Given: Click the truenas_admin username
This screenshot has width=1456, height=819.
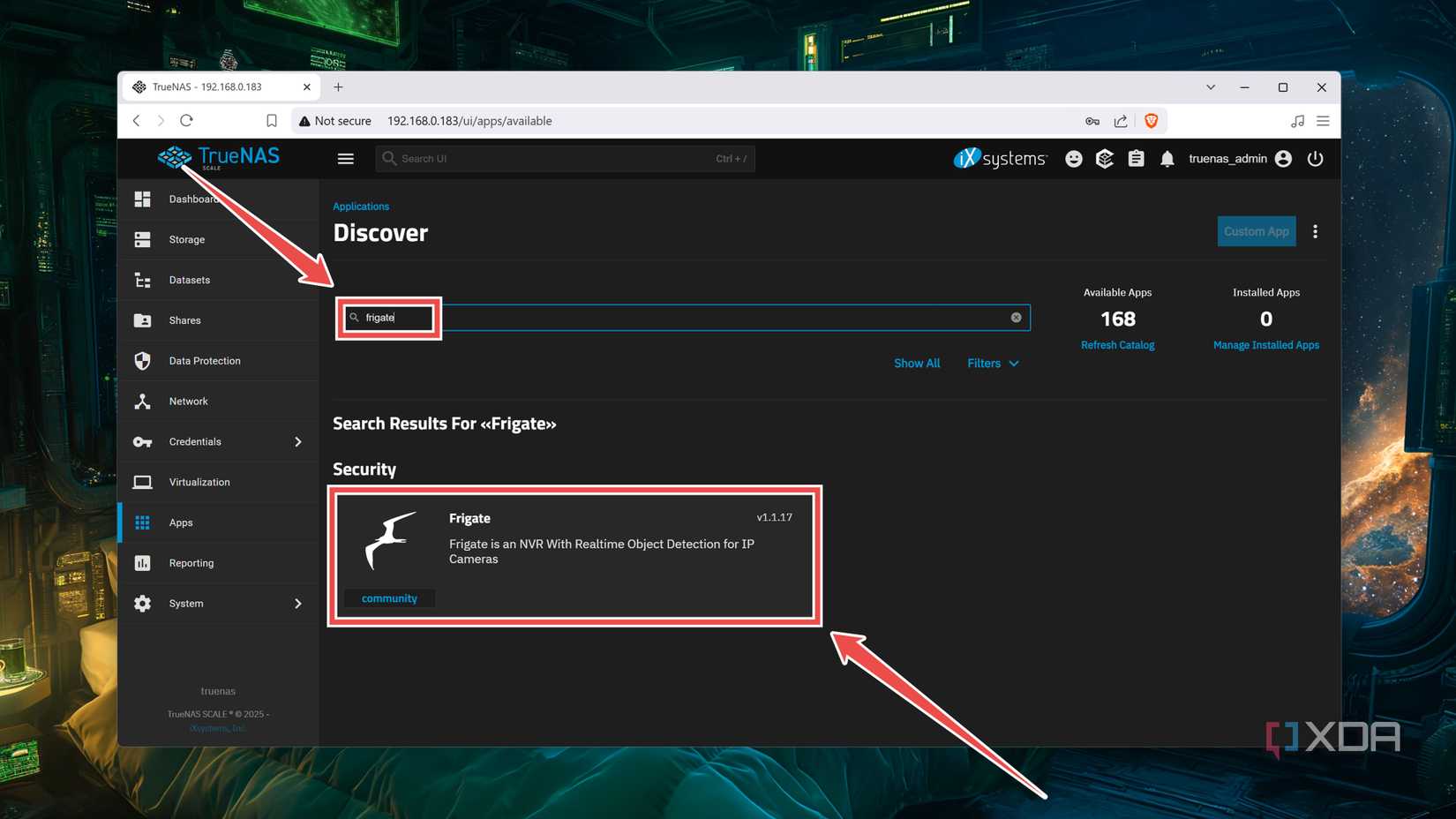Looking at the screenshot, I should click(1227, 159).
